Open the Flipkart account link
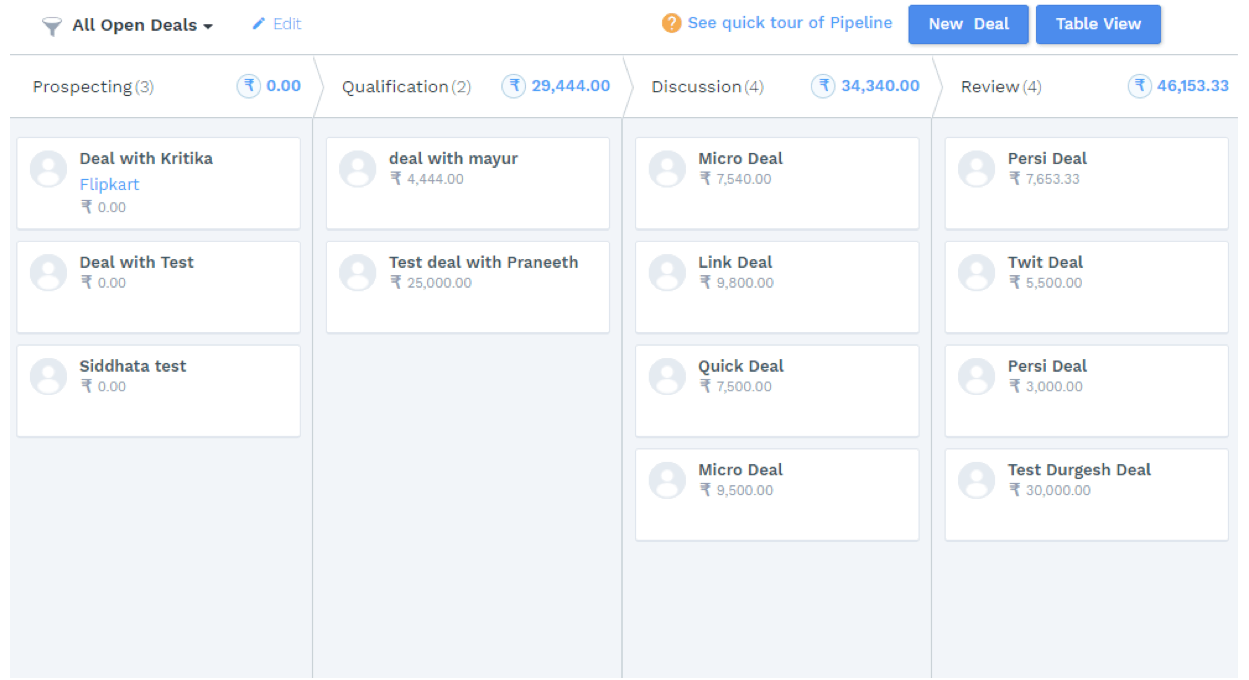 109,184
